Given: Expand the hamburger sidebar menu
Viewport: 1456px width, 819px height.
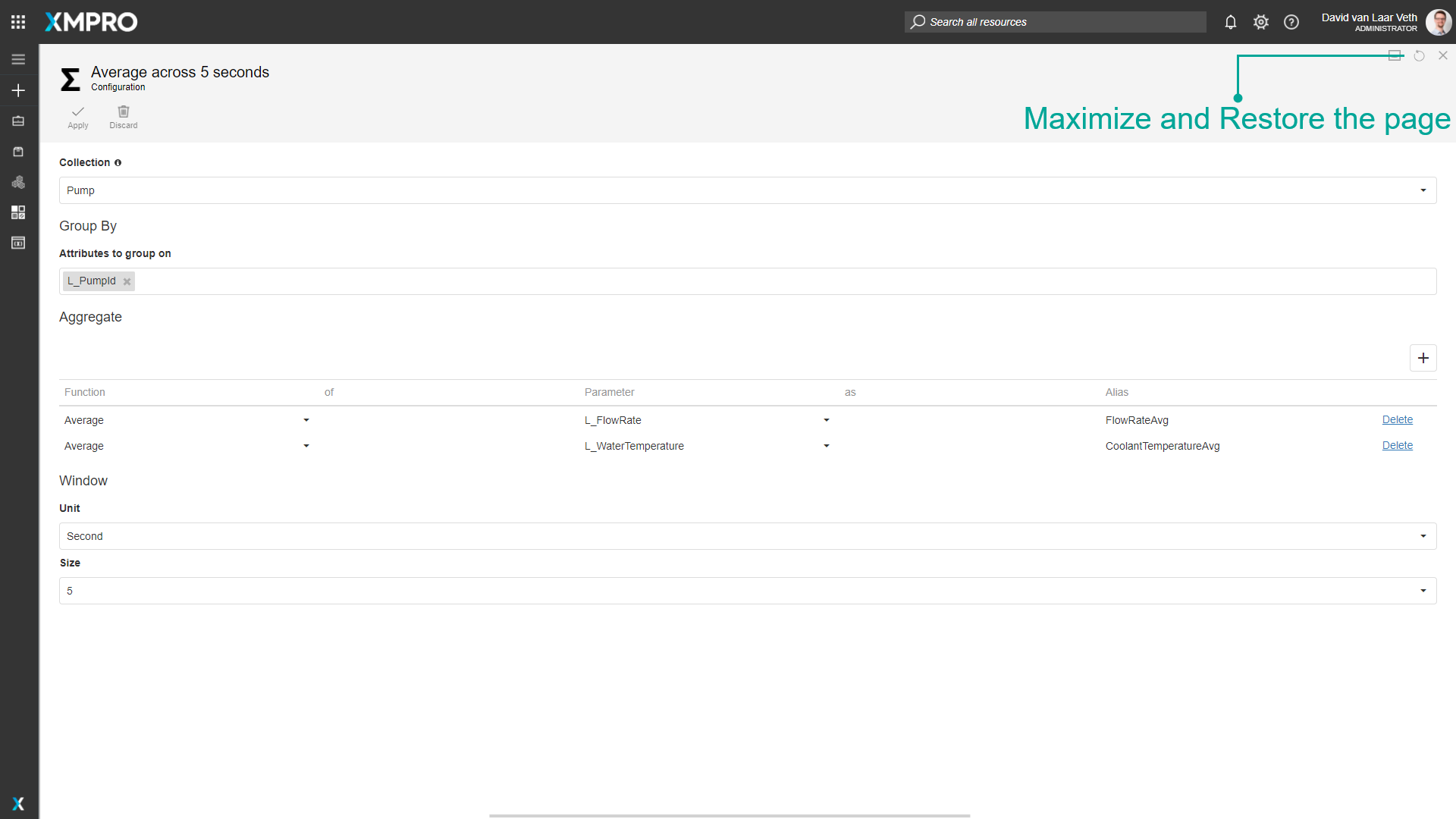Looking at the screenshot, I should pos(18,59).
